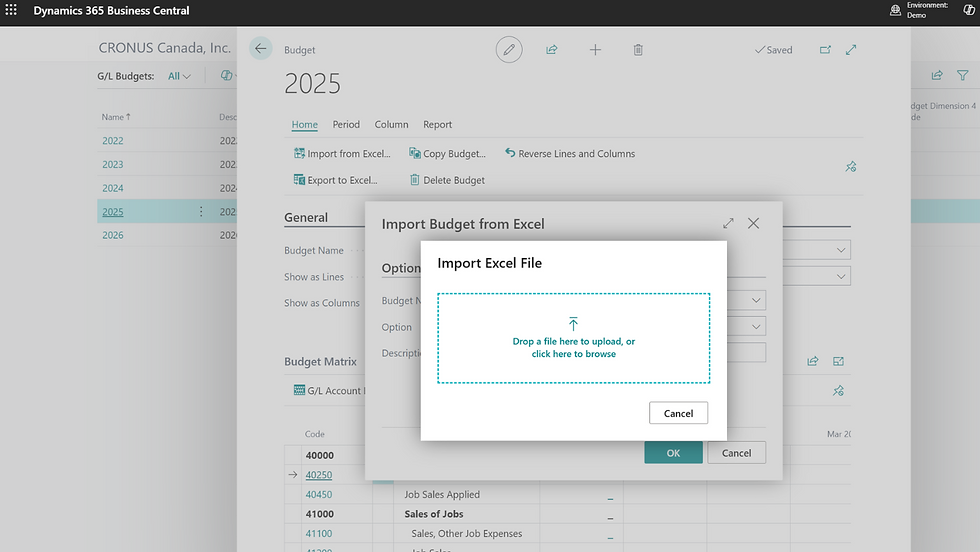Click the plus icon to create new budget

tap(595, 49)
